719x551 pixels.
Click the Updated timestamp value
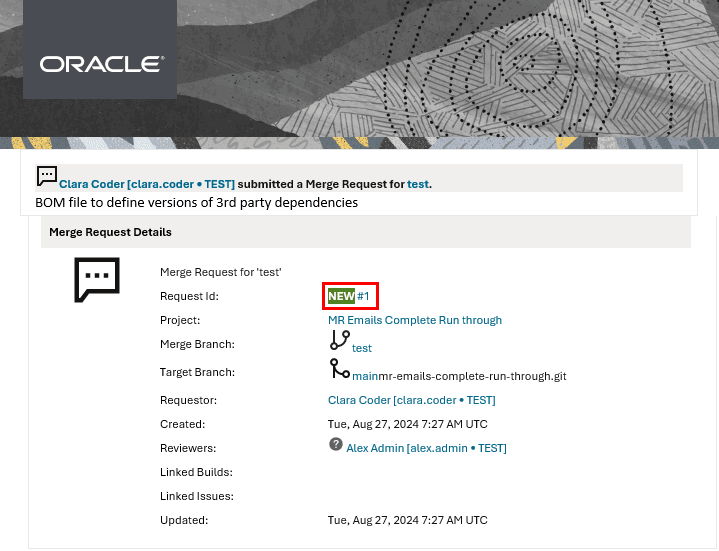408,520
